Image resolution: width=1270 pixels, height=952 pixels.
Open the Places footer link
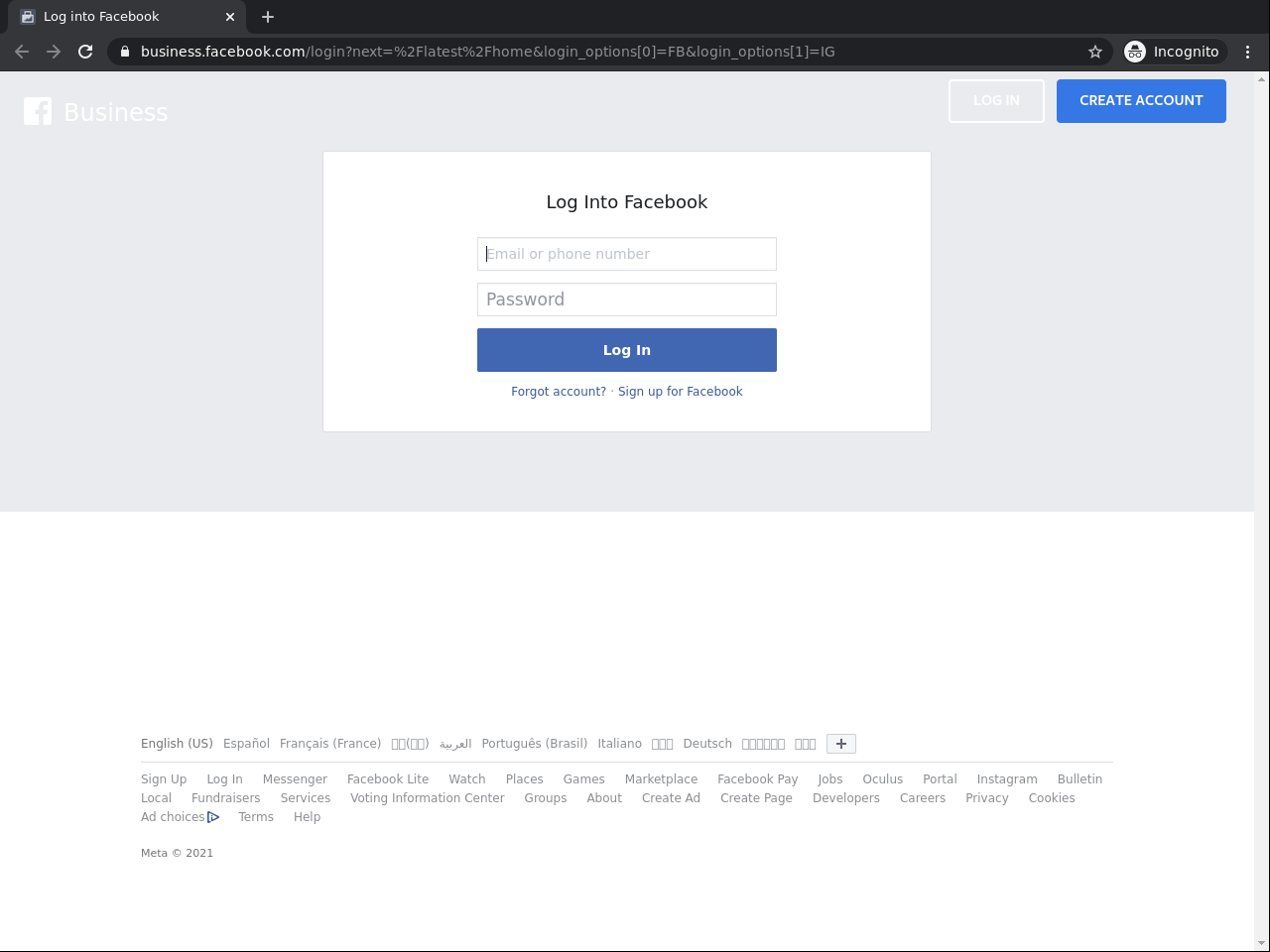[525, 779]
